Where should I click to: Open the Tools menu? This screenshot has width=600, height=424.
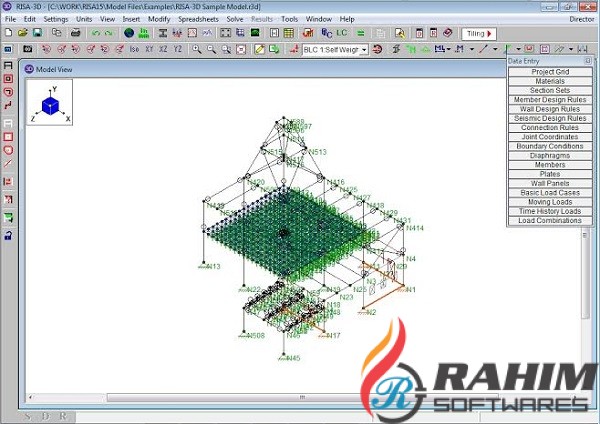[x=289, y=19]
